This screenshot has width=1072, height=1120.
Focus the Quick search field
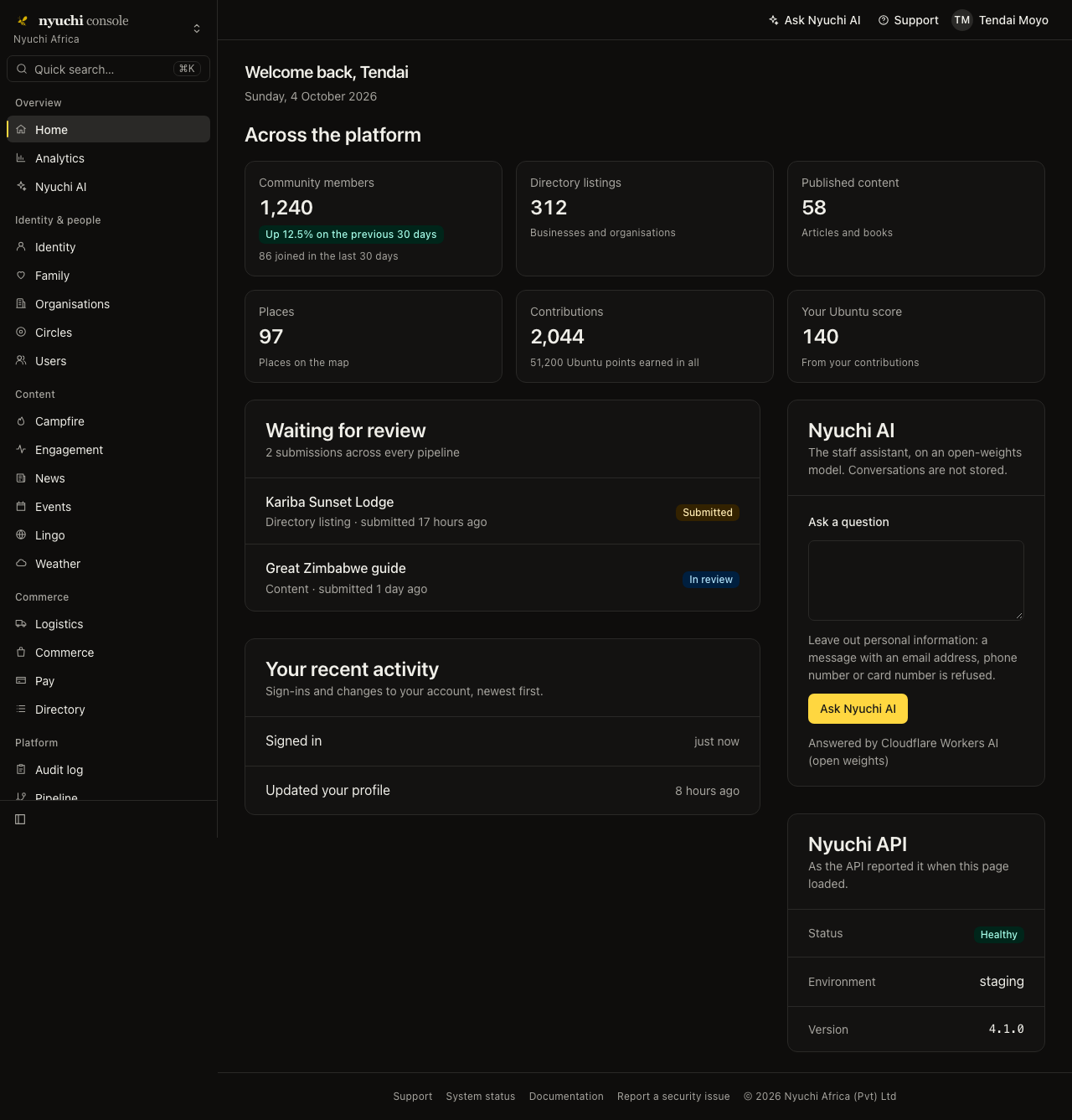[x=109, y=69]
